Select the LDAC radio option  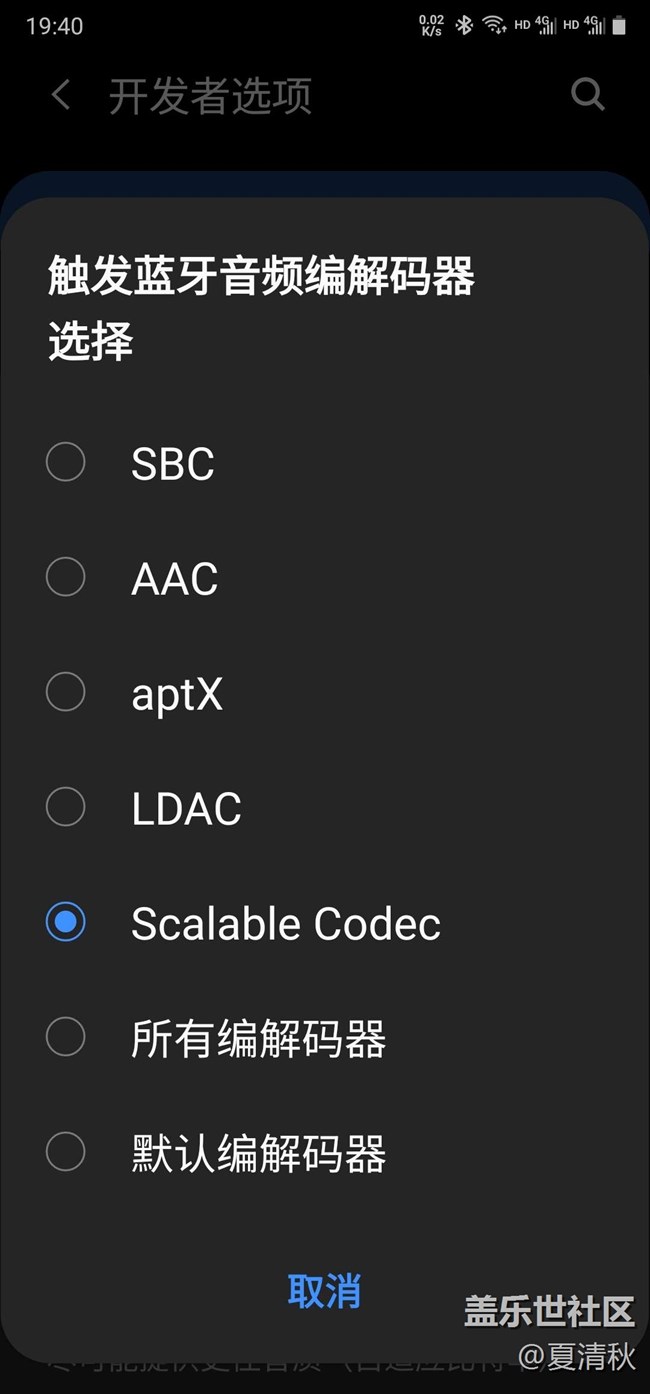coord(66,807)
